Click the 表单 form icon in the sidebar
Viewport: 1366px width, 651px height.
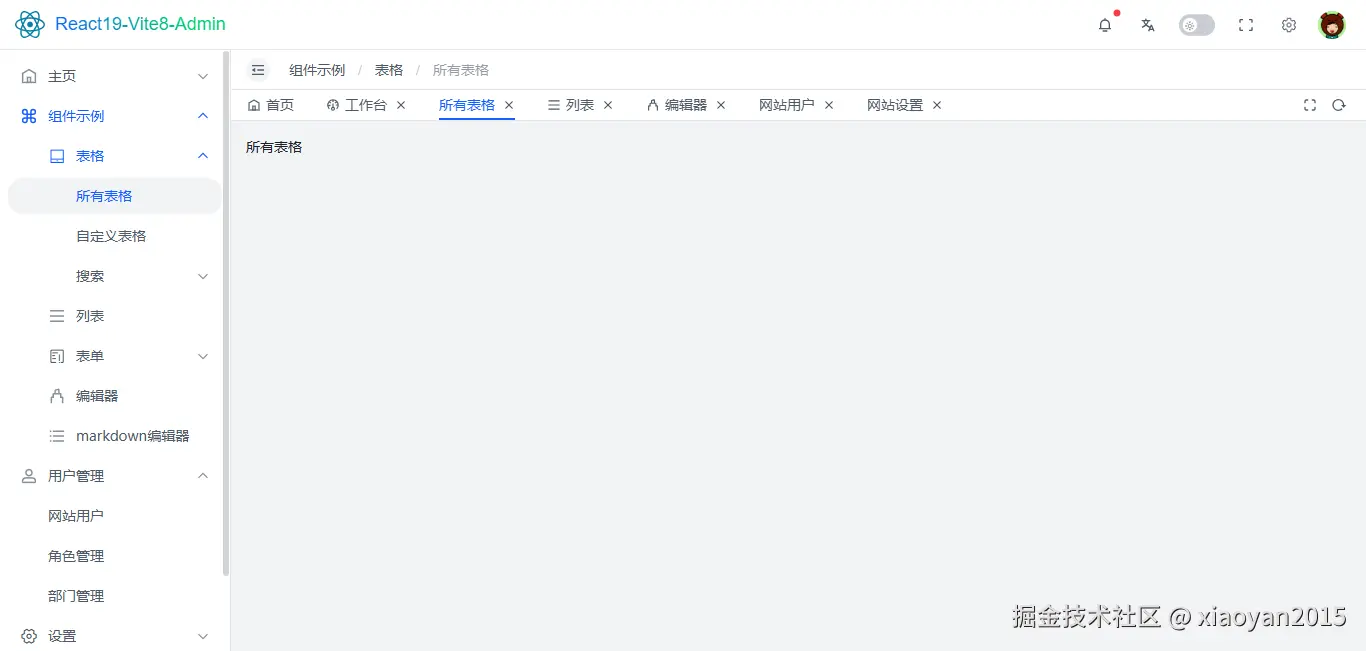(x=57, y=356)
